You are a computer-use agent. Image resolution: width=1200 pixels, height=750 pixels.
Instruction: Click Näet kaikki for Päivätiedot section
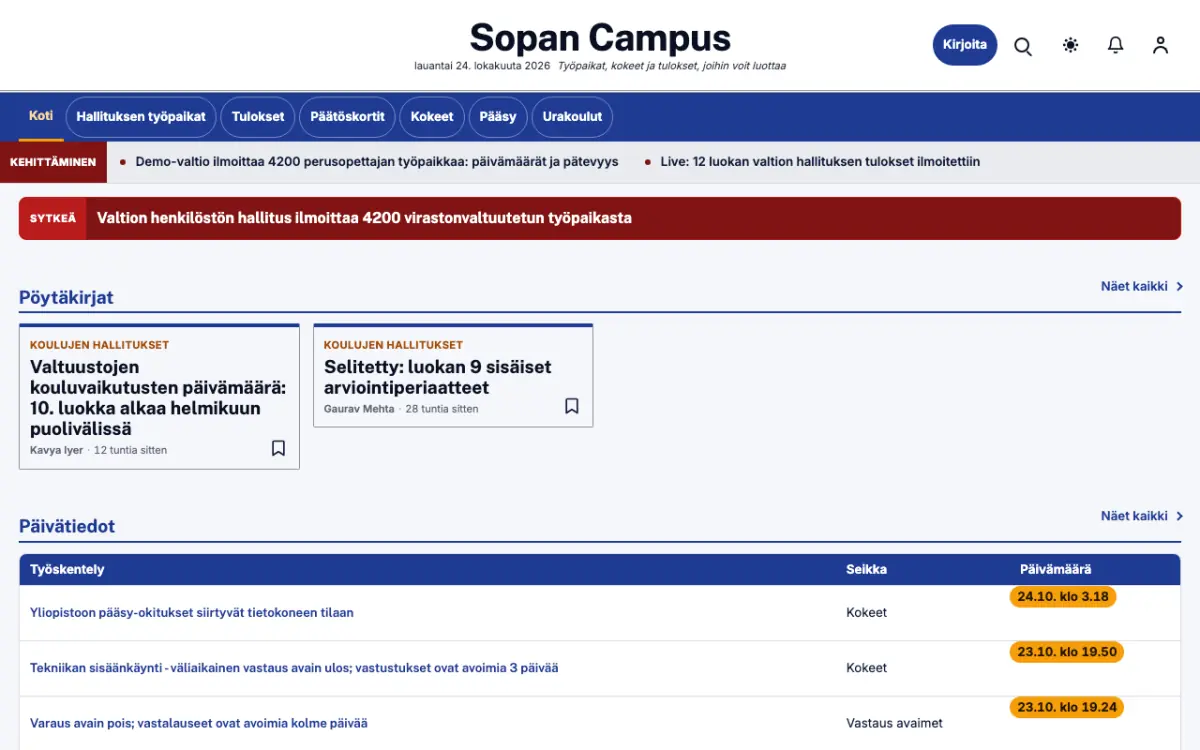1142,516
